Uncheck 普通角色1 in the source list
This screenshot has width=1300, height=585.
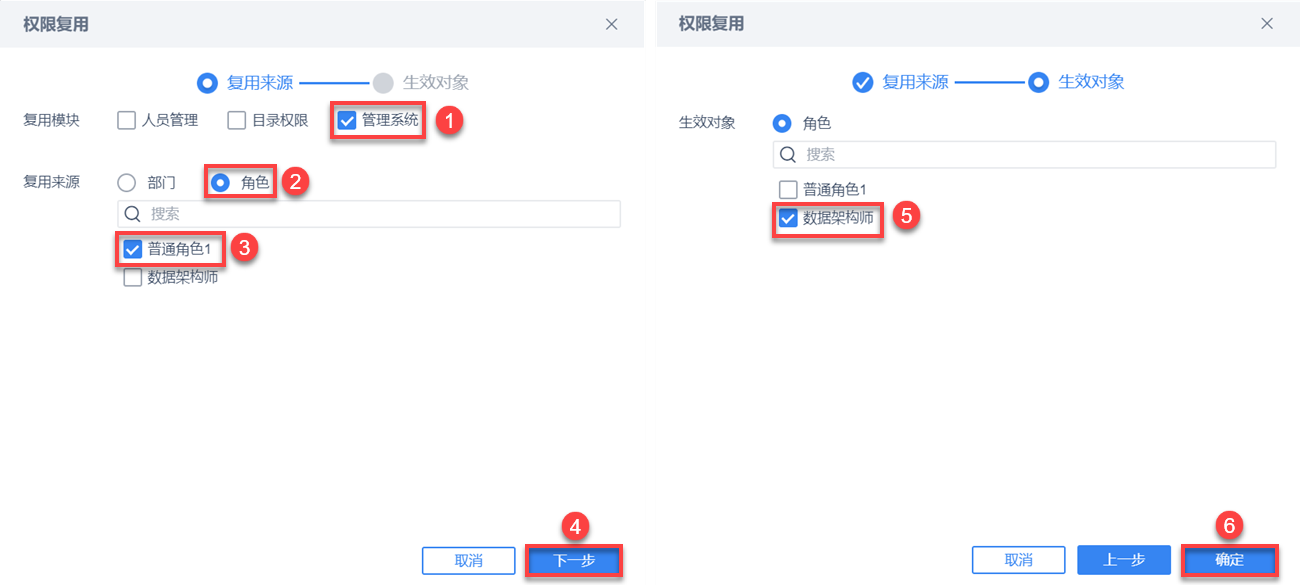pos(132,249)
